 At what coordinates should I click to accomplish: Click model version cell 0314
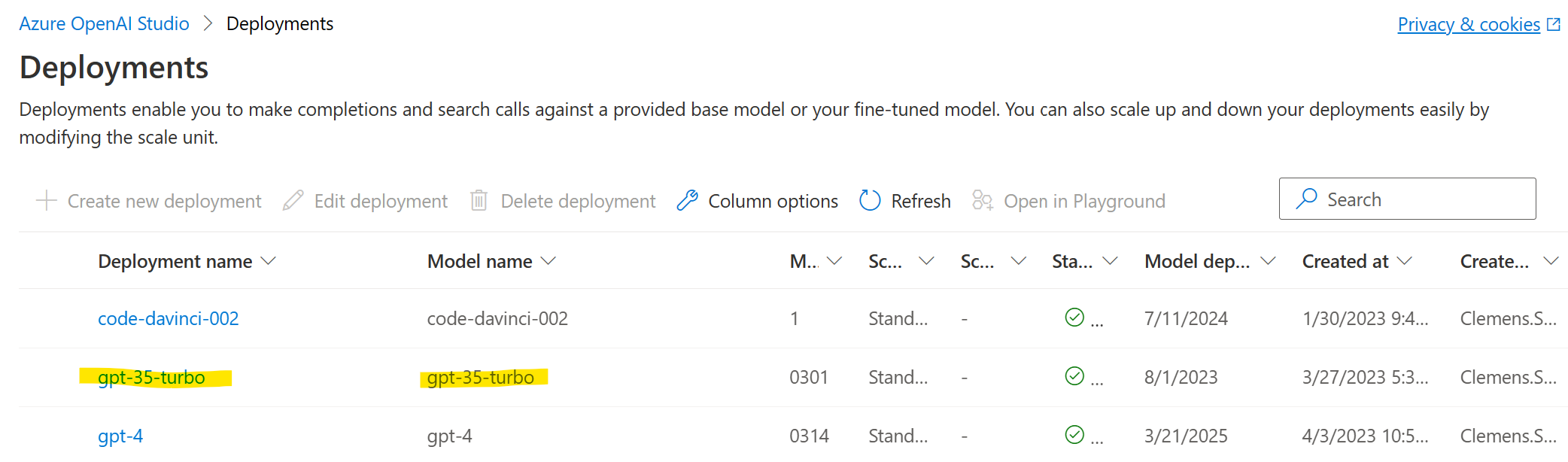point(809,436)
